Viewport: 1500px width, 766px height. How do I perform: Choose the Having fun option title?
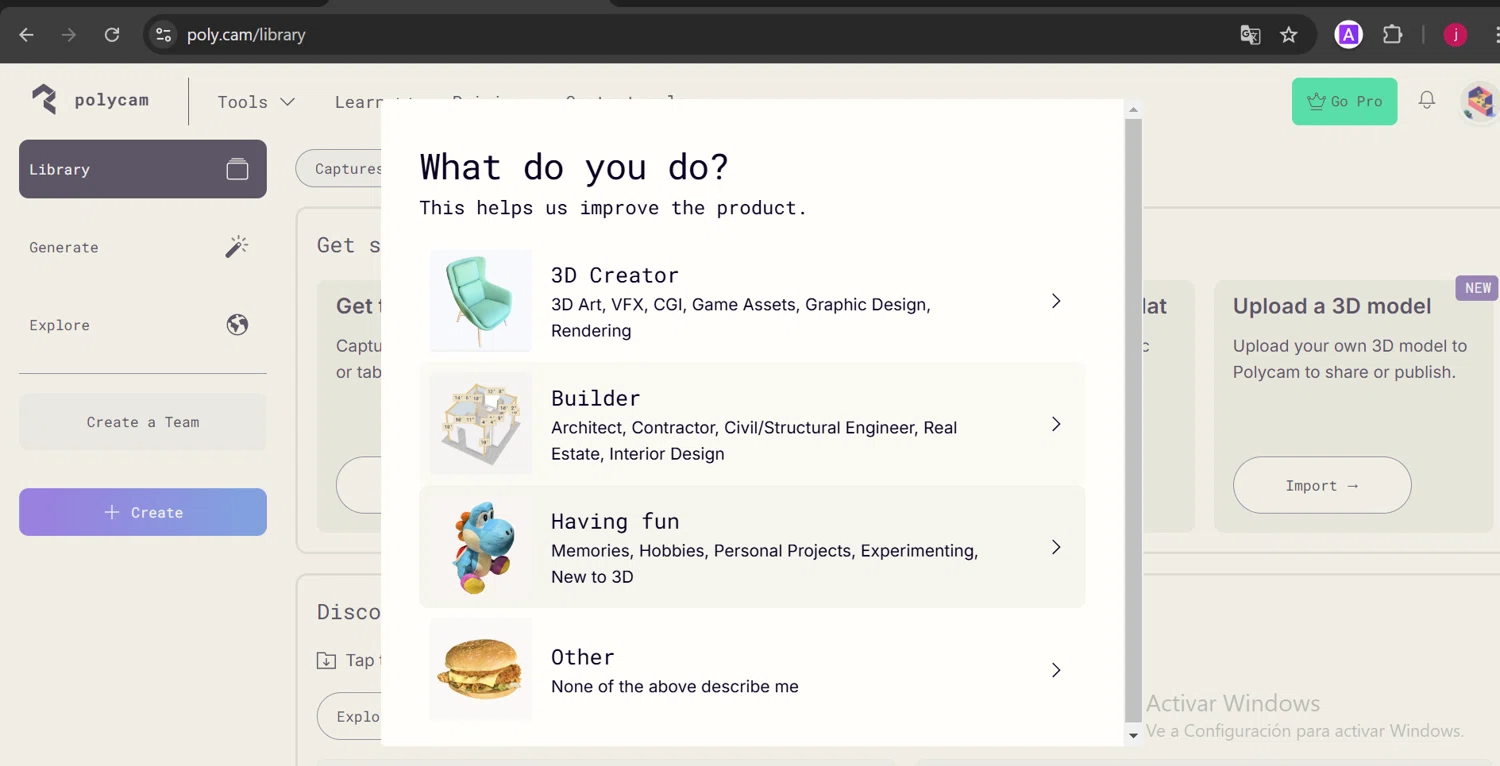(615, 521)
